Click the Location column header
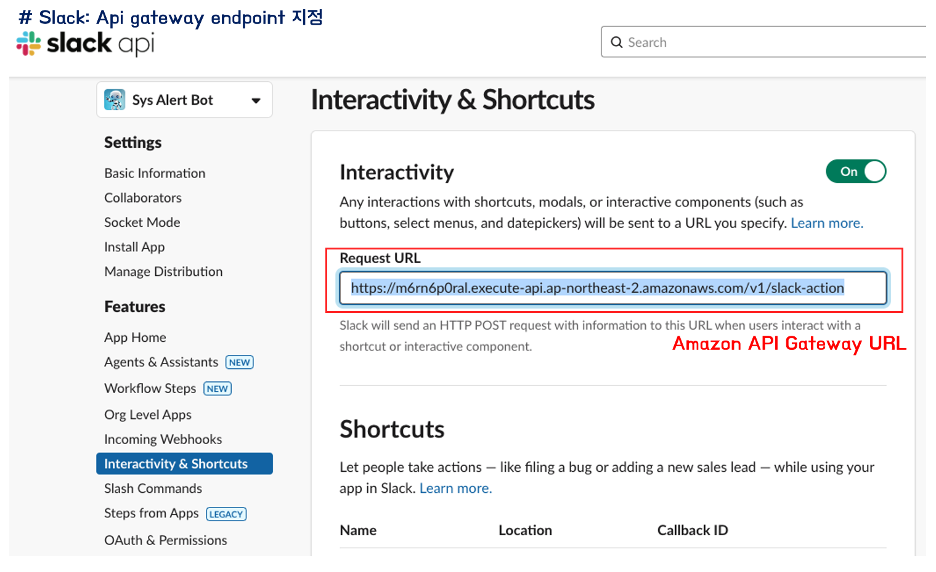Viewport: 936px width, 572px height. coord(525,530)
